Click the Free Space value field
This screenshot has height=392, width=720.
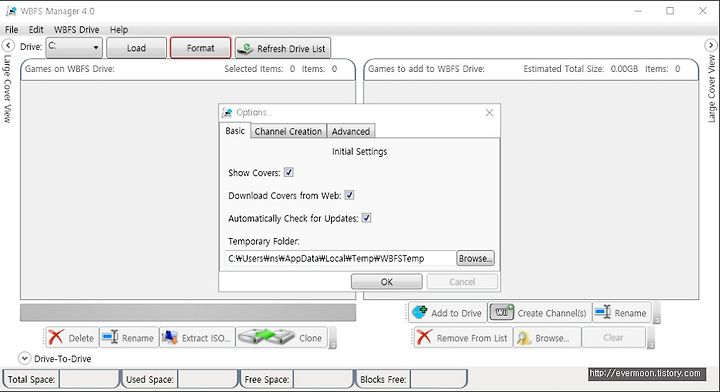323,379
